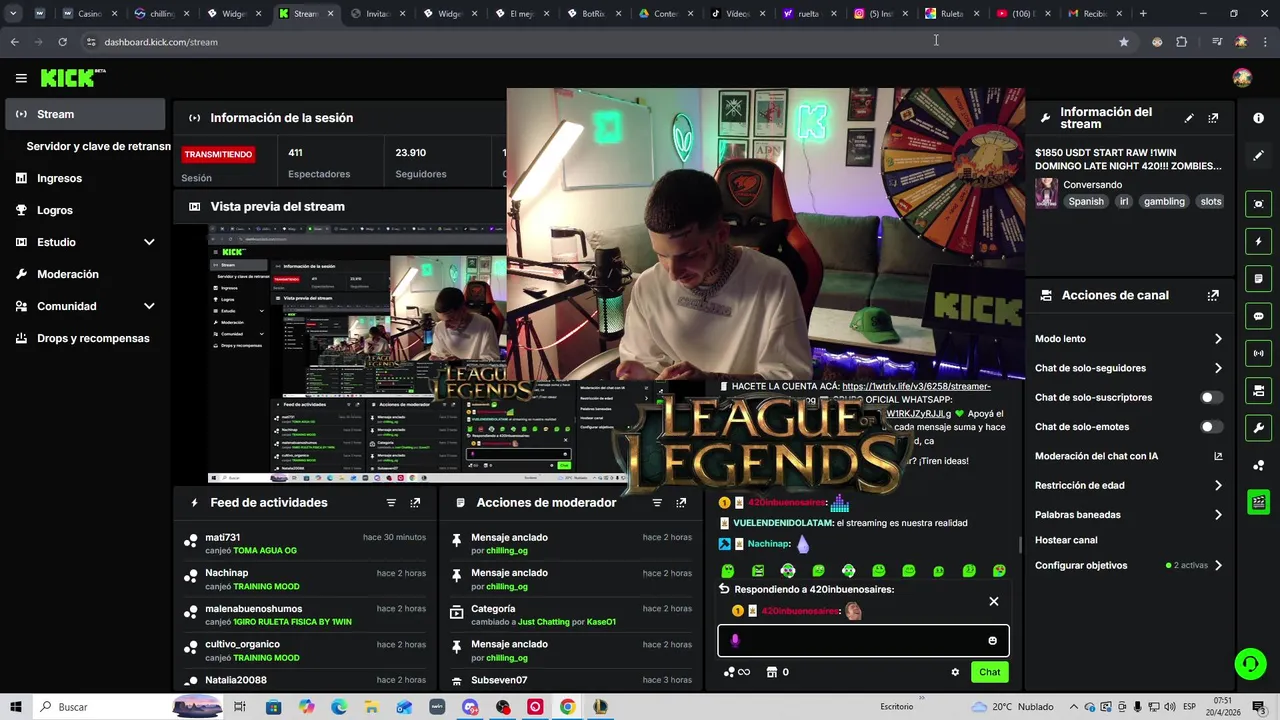Click the lightning bolt icon in right sidebar
This screenshot has width=1280, height=720.
coord(1258,242)
